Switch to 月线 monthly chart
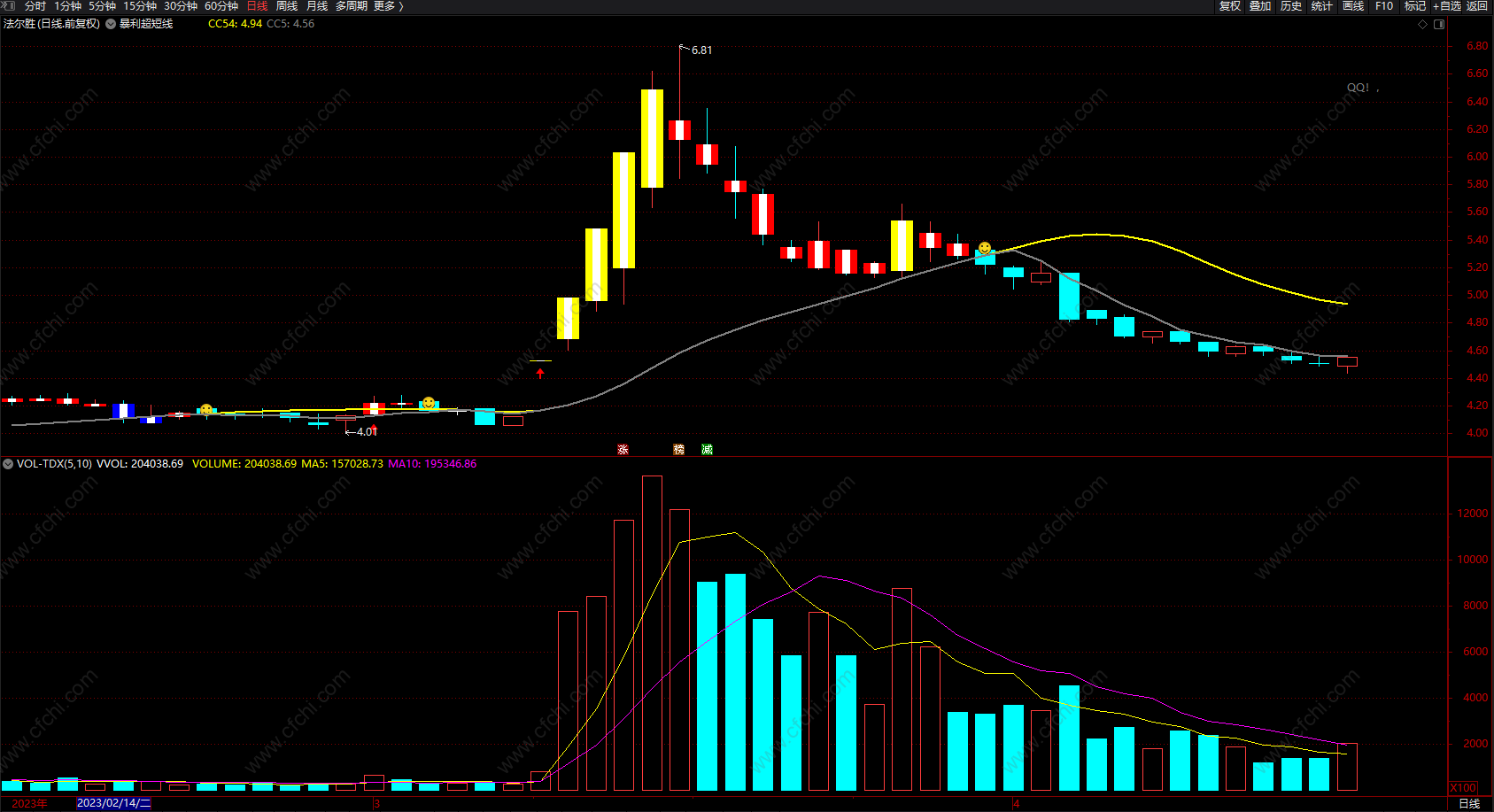The width and height of the screenshot is (1494, 812). pyautogui.click(x=317, y=6)
